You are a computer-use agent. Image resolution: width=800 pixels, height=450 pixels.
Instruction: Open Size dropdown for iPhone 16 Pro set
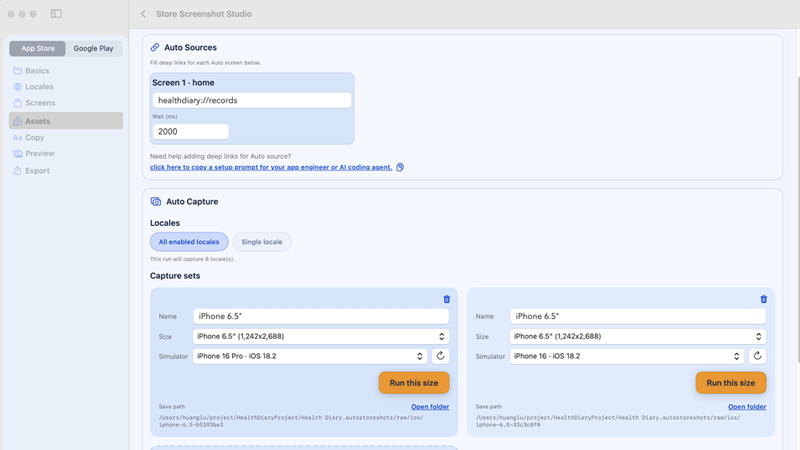[x=321, y=336]
